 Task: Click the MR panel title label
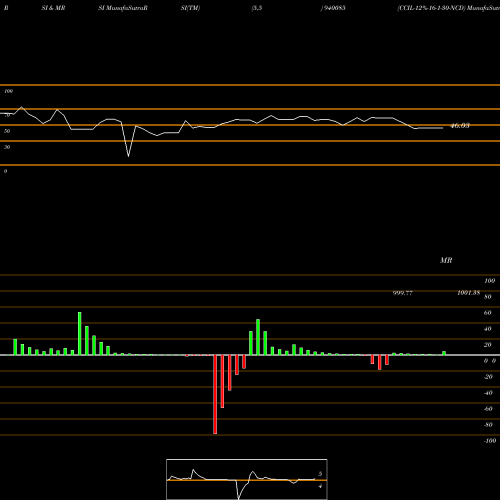446,260
